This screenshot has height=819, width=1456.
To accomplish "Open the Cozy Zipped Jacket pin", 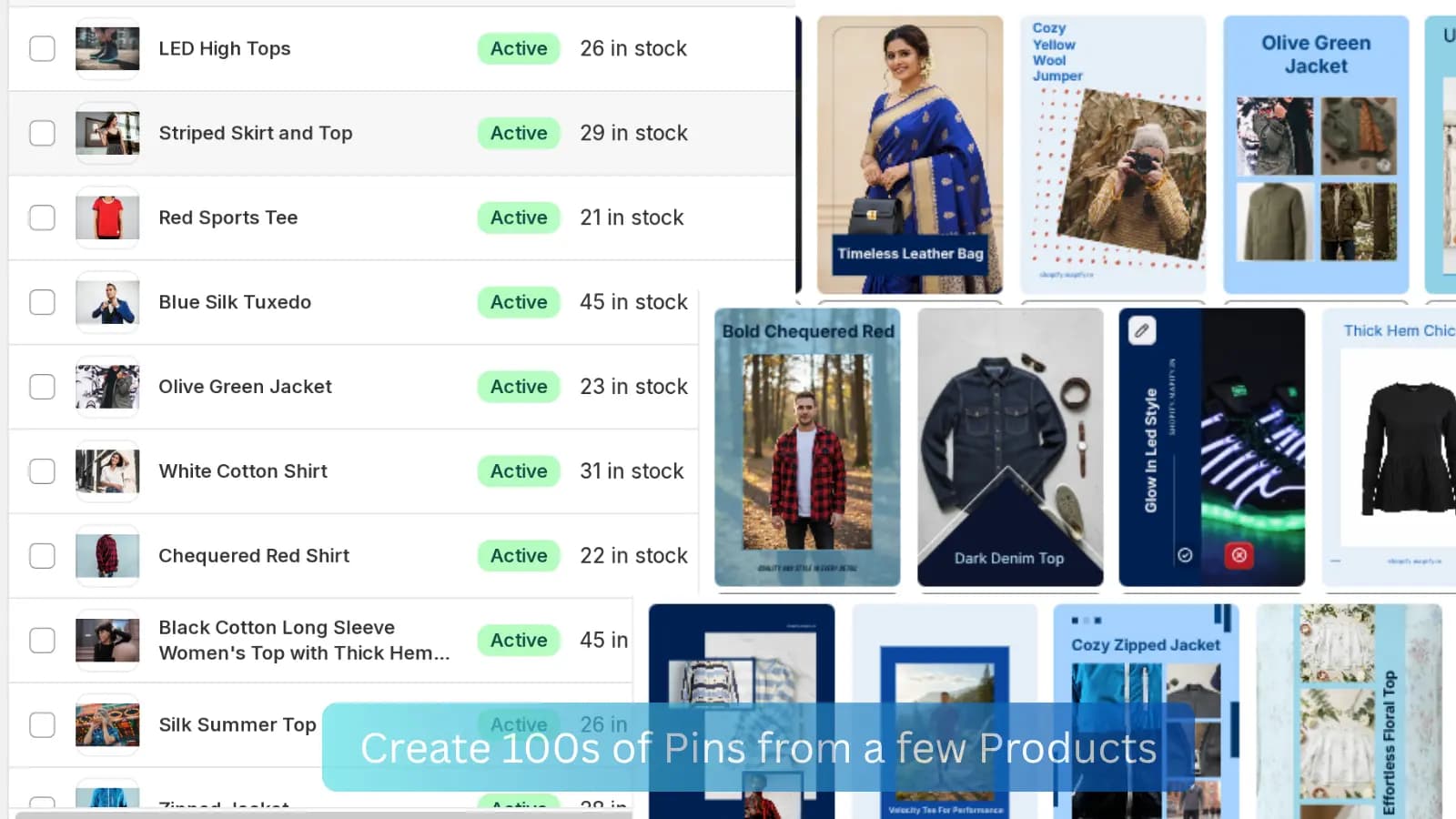I will coord(1146,712).
